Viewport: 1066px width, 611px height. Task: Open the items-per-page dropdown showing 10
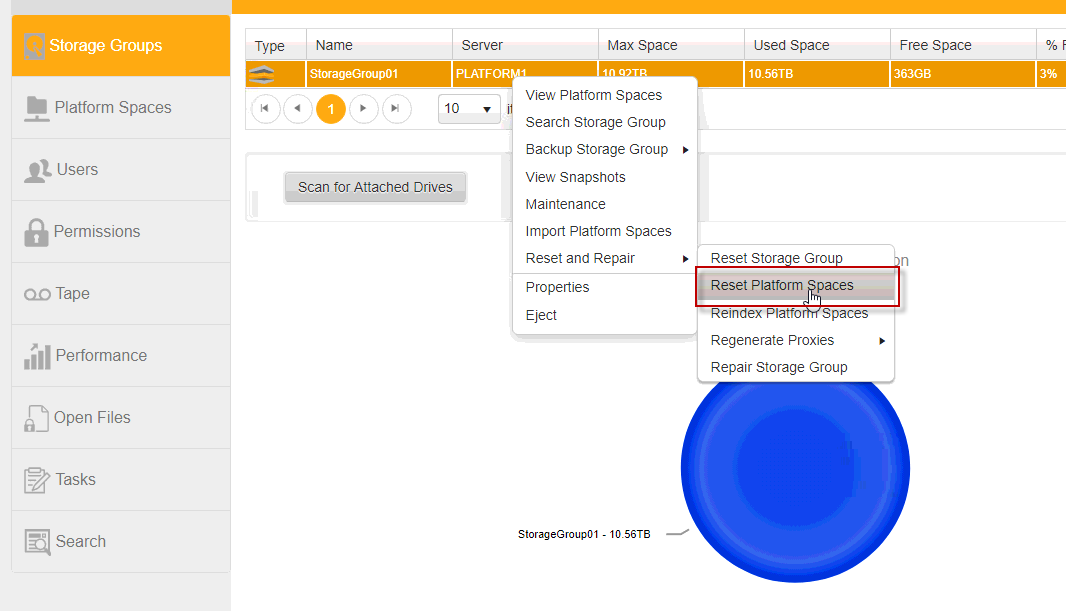pos(469,109)
